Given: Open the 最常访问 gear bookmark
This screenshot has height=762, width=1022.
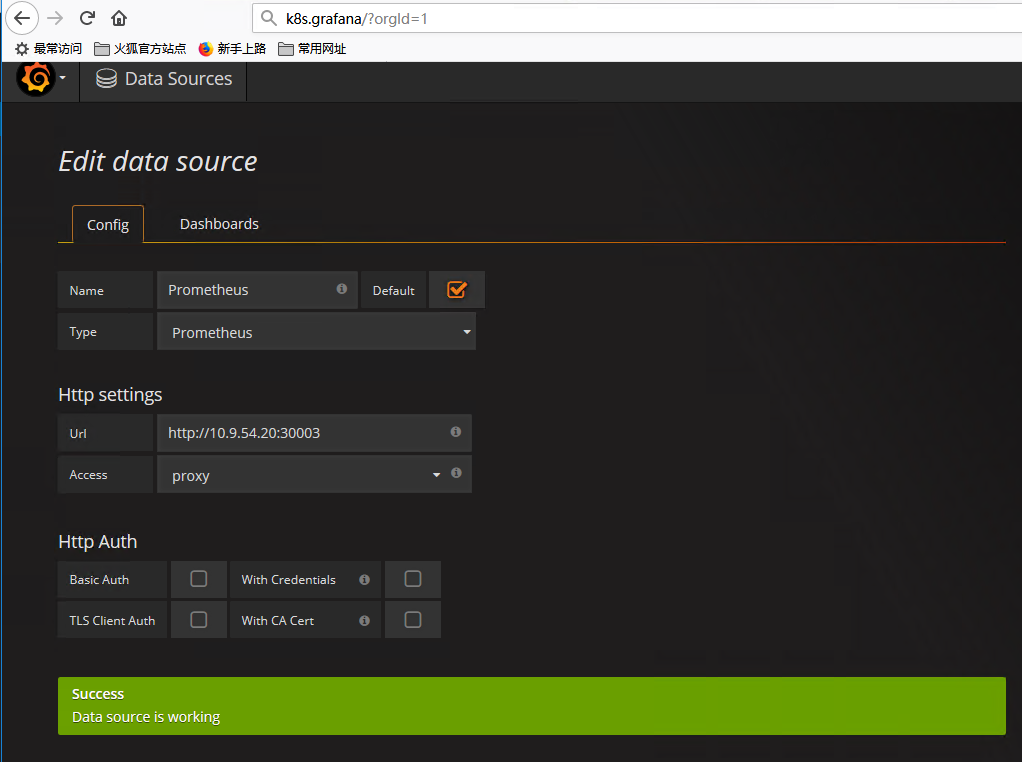Looking at the screenshot, I should 48,49.
